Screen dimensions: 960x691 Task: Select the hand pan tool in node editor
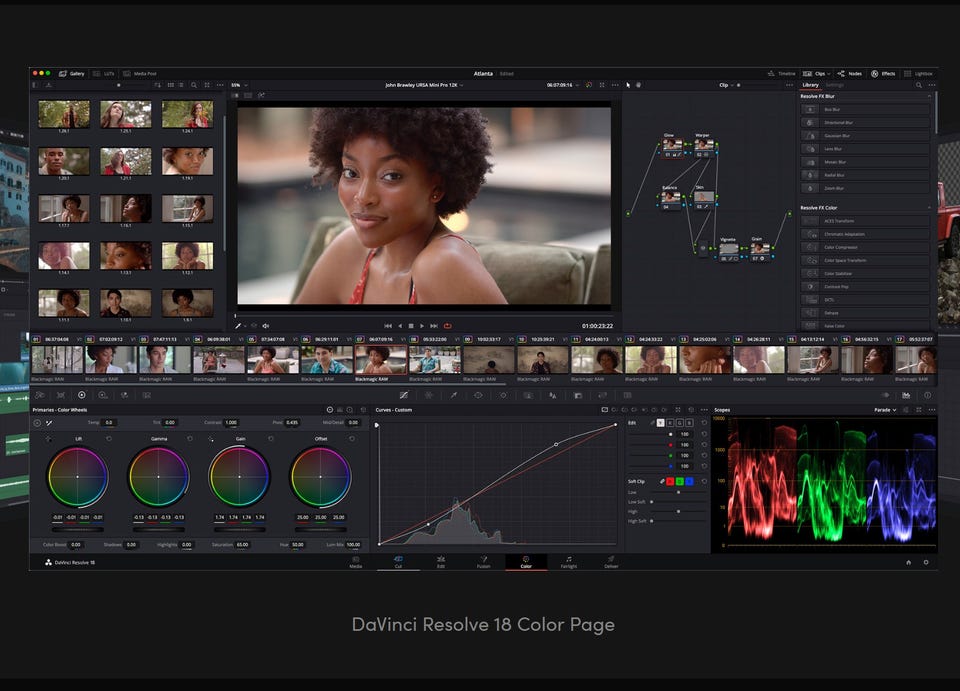pyautogui.click(x=639, y=85)
